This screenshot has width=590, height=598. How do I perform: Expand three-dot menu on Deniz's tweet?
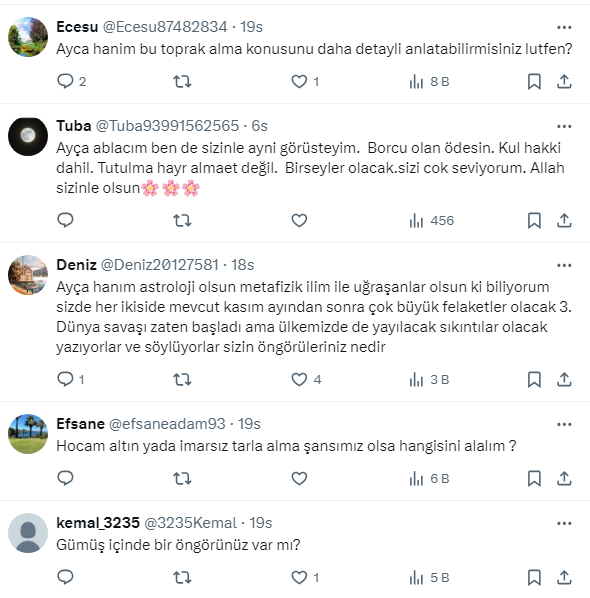564,265
